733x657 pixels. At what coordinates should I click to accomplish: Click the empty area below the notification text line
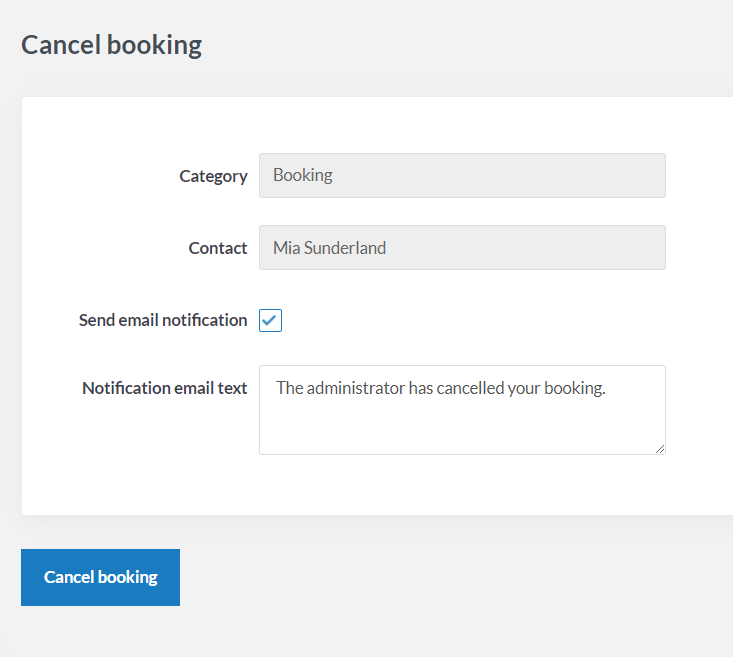[460, 428]
